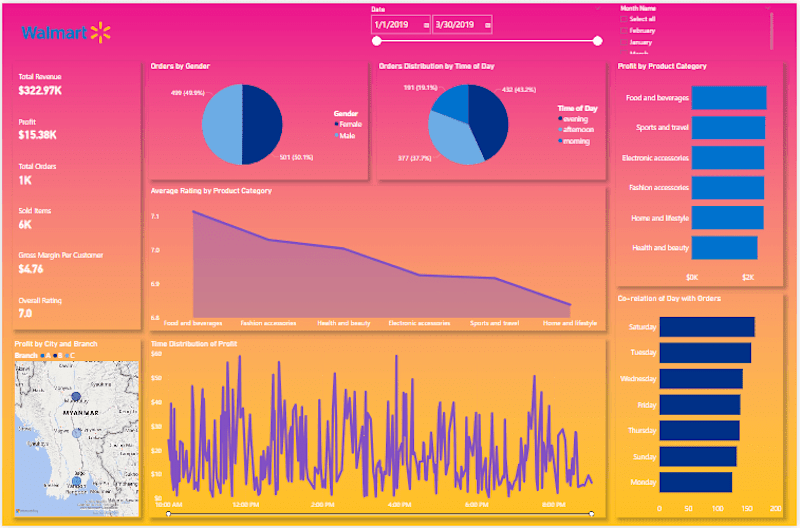The image size is (800, 528).
Task: Tick the January checkbox
Action: tap(623, 42)
